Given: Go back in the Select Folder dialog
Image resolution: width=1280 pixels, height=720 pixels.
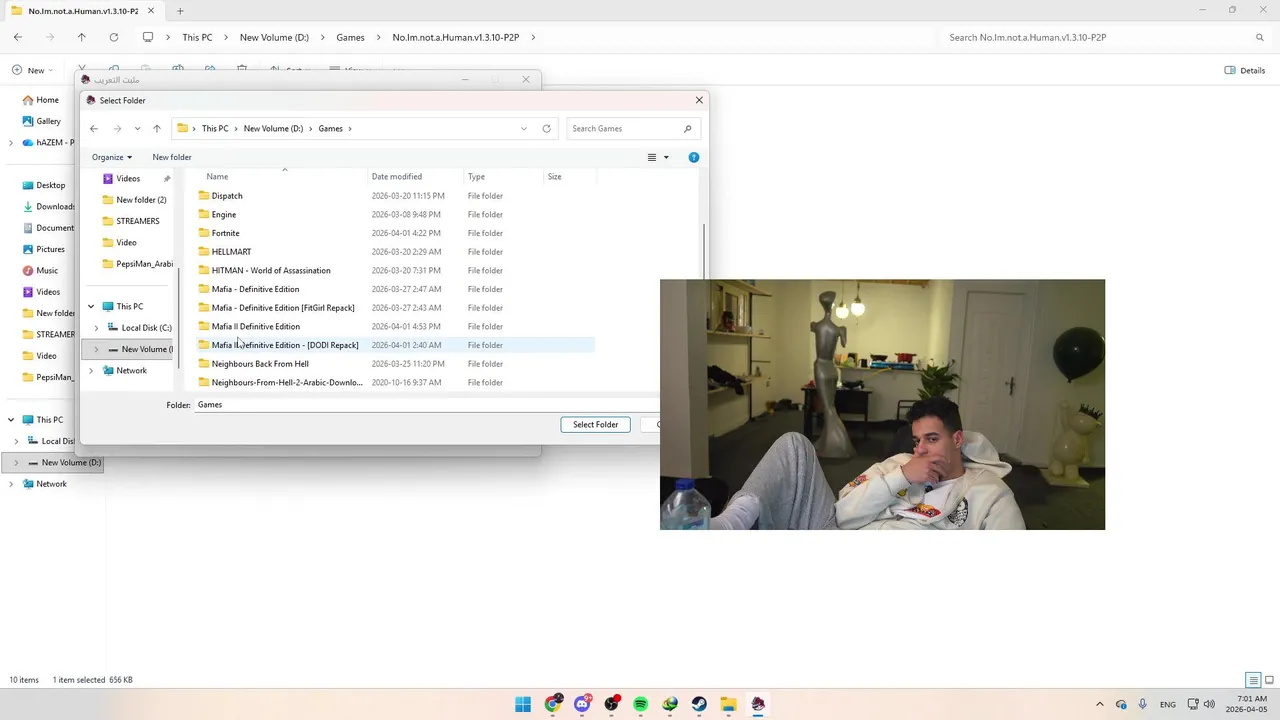Looking at the screenshot, I should (x=94, y=128).
